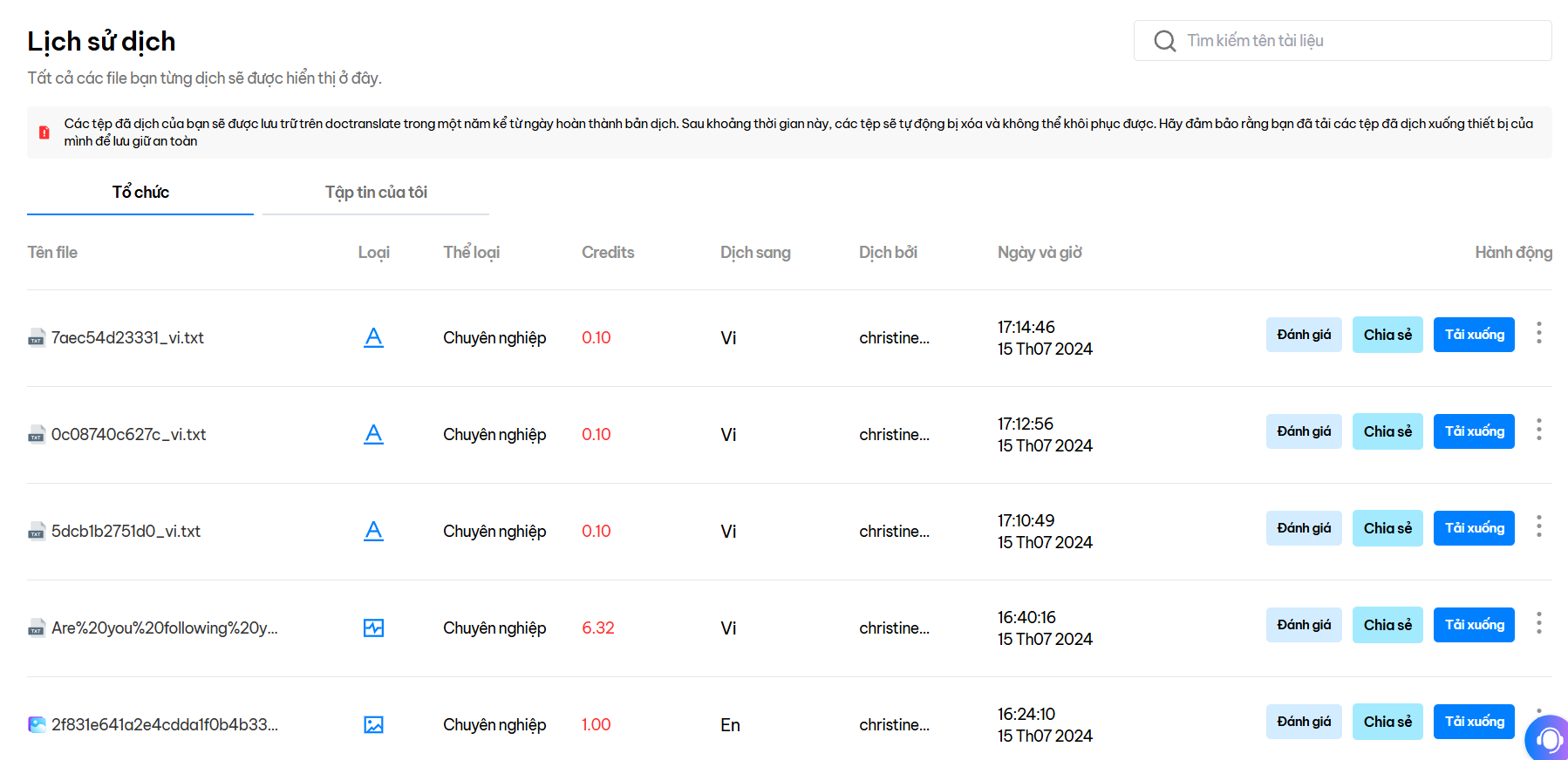1568x760 pixels.
Task: Focus the document name search field
Action: point(1360,41)
